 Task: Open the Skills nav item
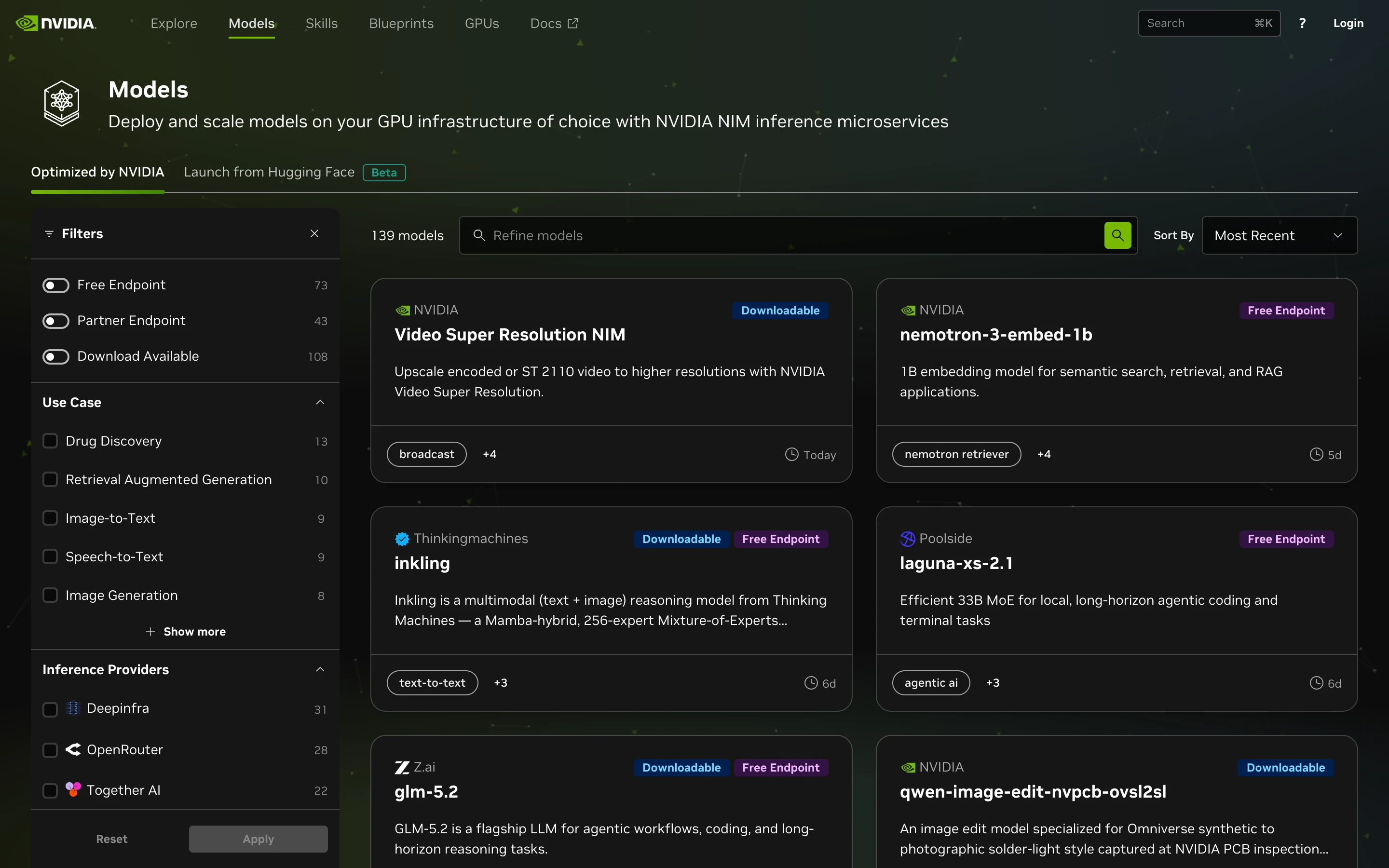(321, 24)
